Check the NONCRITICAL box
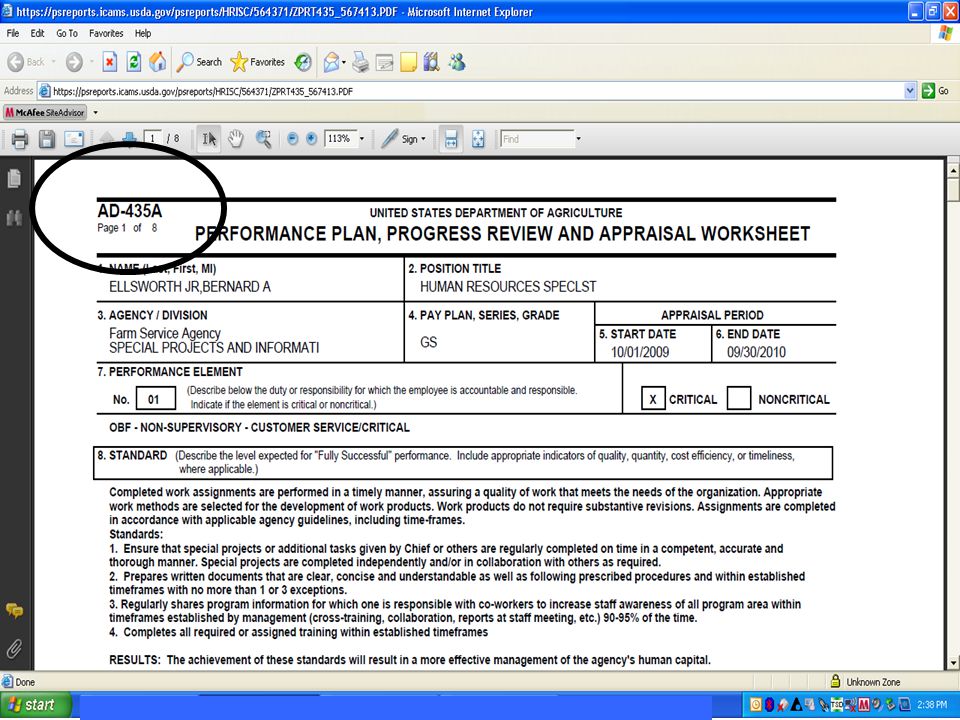 738,399
